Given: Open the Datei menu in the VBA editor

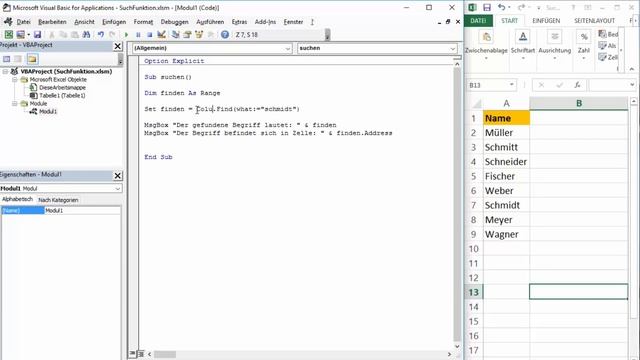Looking at the screenshot, I should pos(24,22).
